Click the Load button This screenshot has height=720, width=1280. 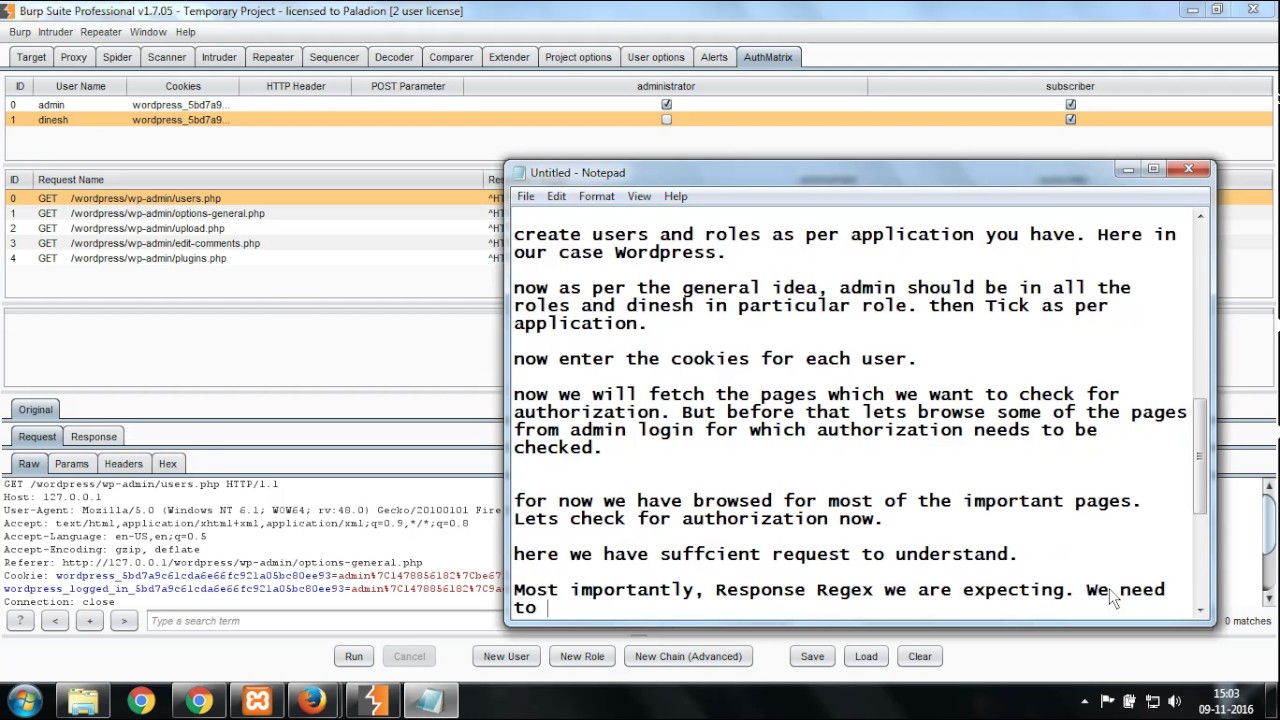click(x=866, y=657)
